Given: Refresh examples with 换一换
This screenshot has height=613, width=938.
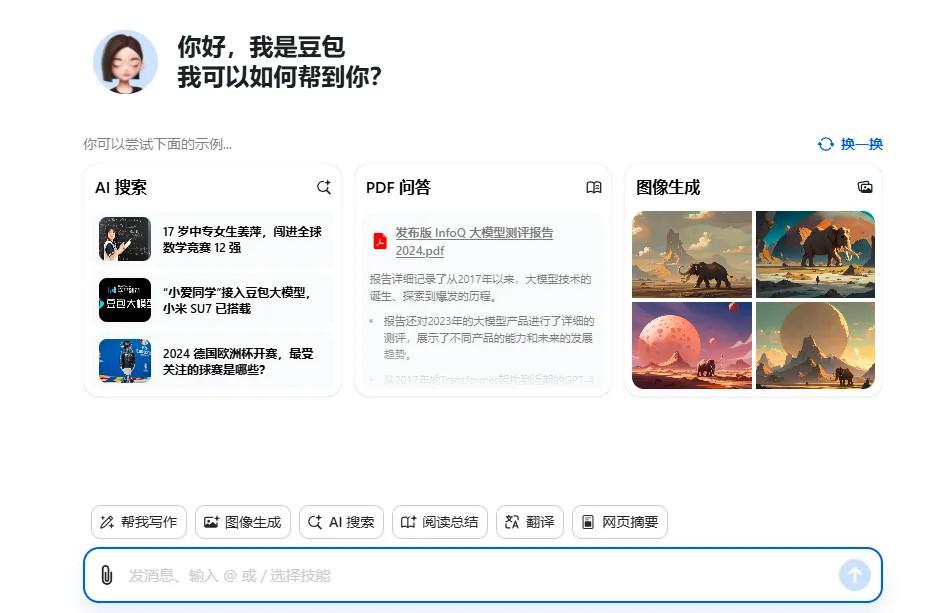Looking at the screenshot, I should tap(850, 144).
